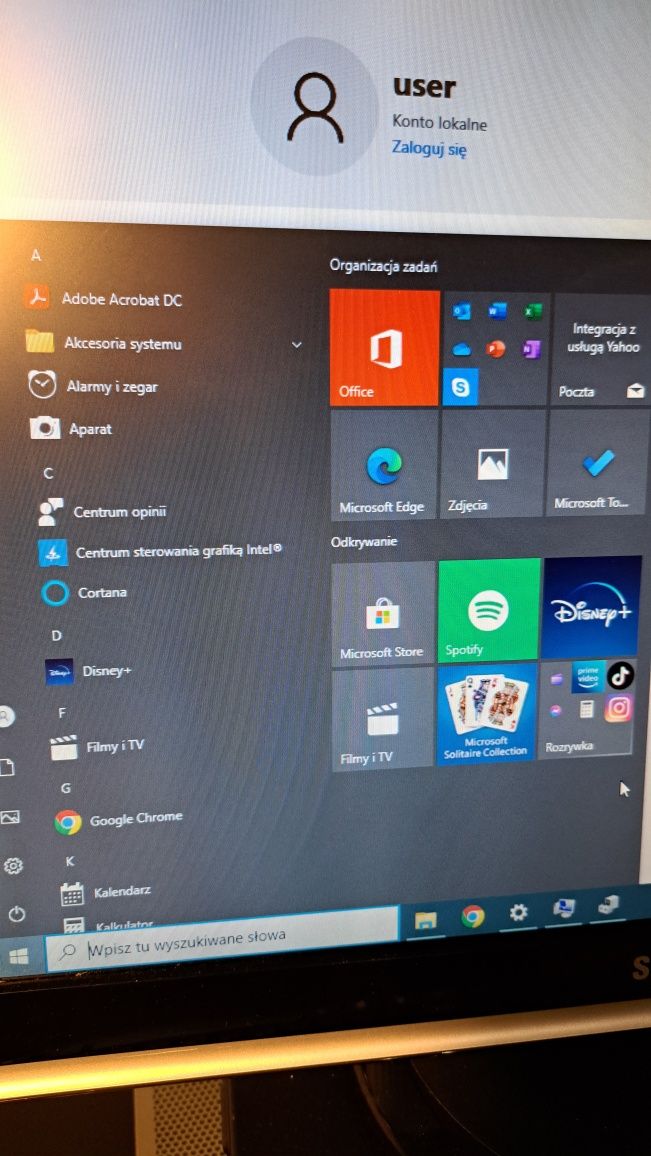
Task: Open the Zdjęcia photos tile
Action: point(493,463)
